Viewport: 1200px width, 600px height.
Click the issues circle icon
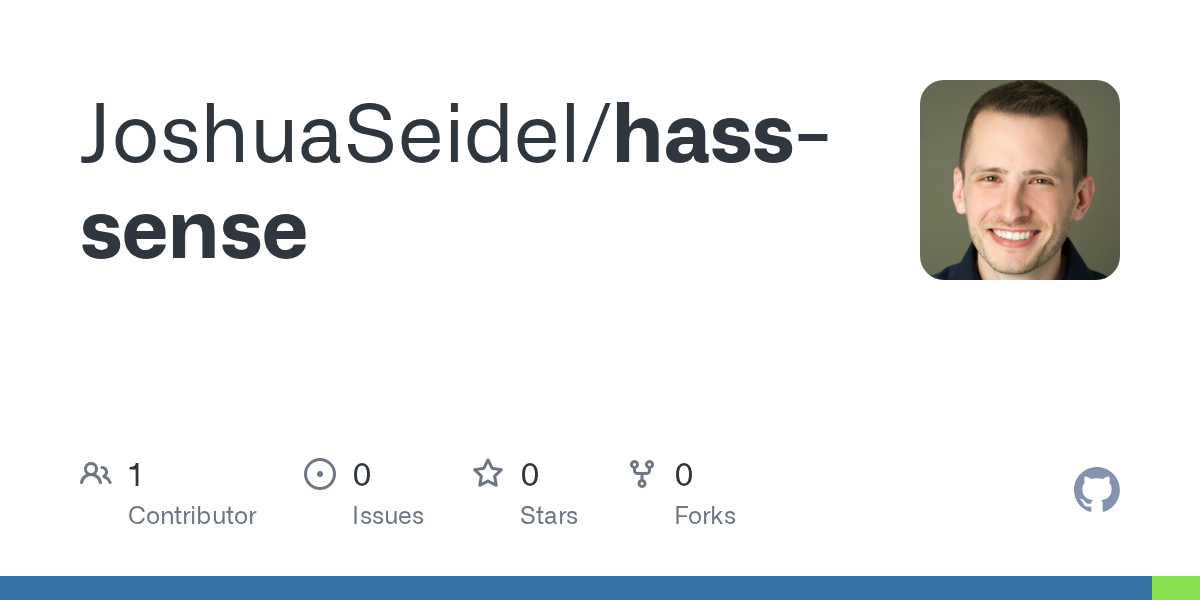[x=319, y=474]
